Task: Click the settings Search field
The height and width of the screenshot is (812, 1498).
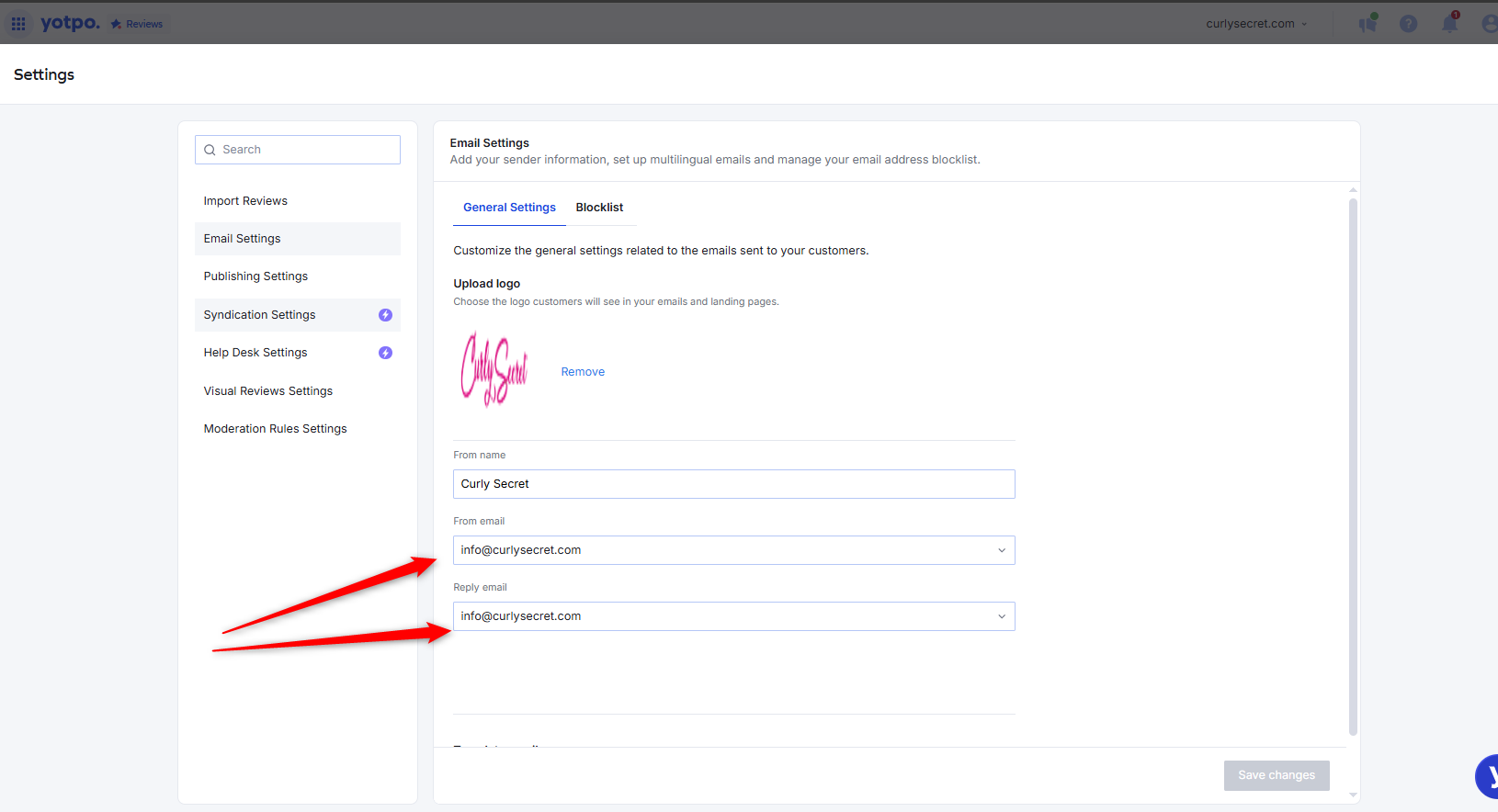Action: 298,150
